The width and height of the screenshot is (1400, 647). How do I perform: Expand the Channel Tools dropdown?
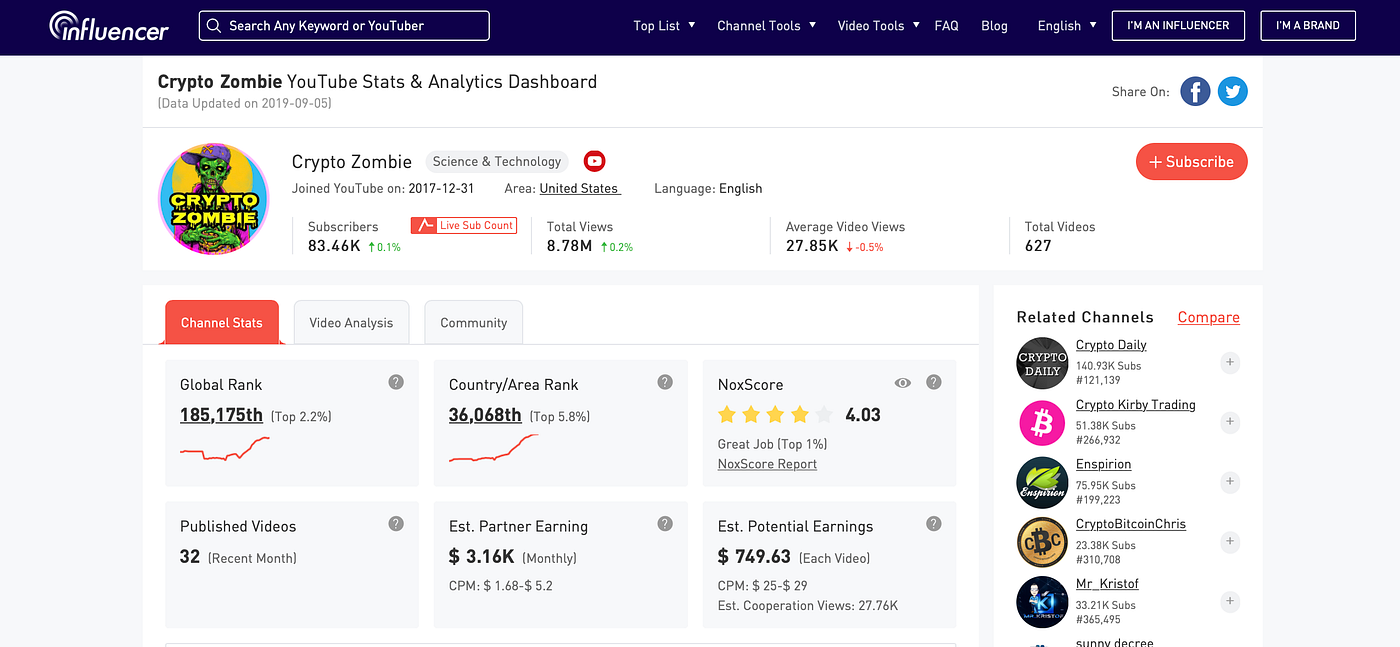pyautogui.click(x=767, y=26)
